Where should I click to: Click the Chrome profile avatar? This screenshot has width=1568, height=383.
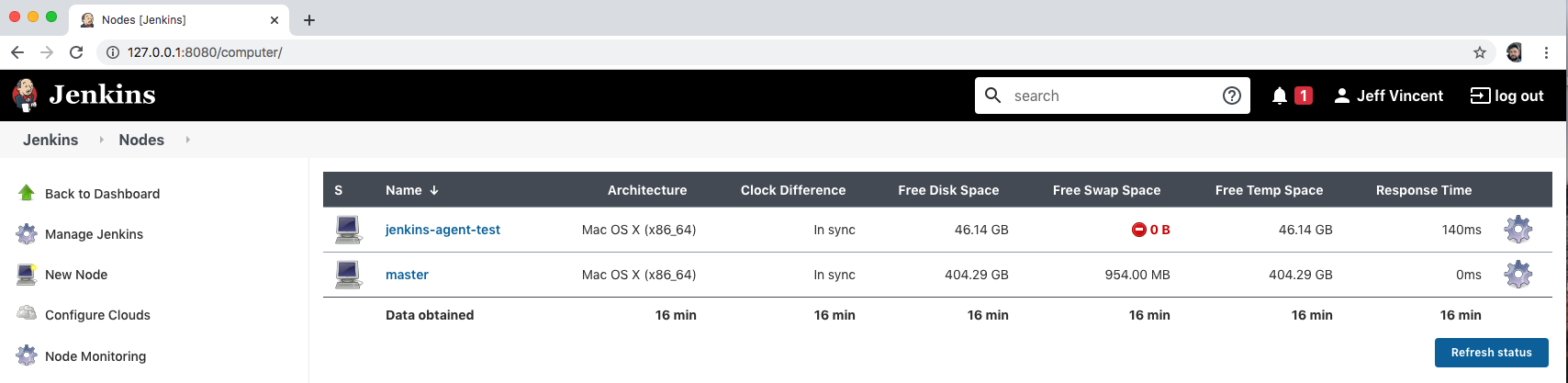tap(1515, 52)
